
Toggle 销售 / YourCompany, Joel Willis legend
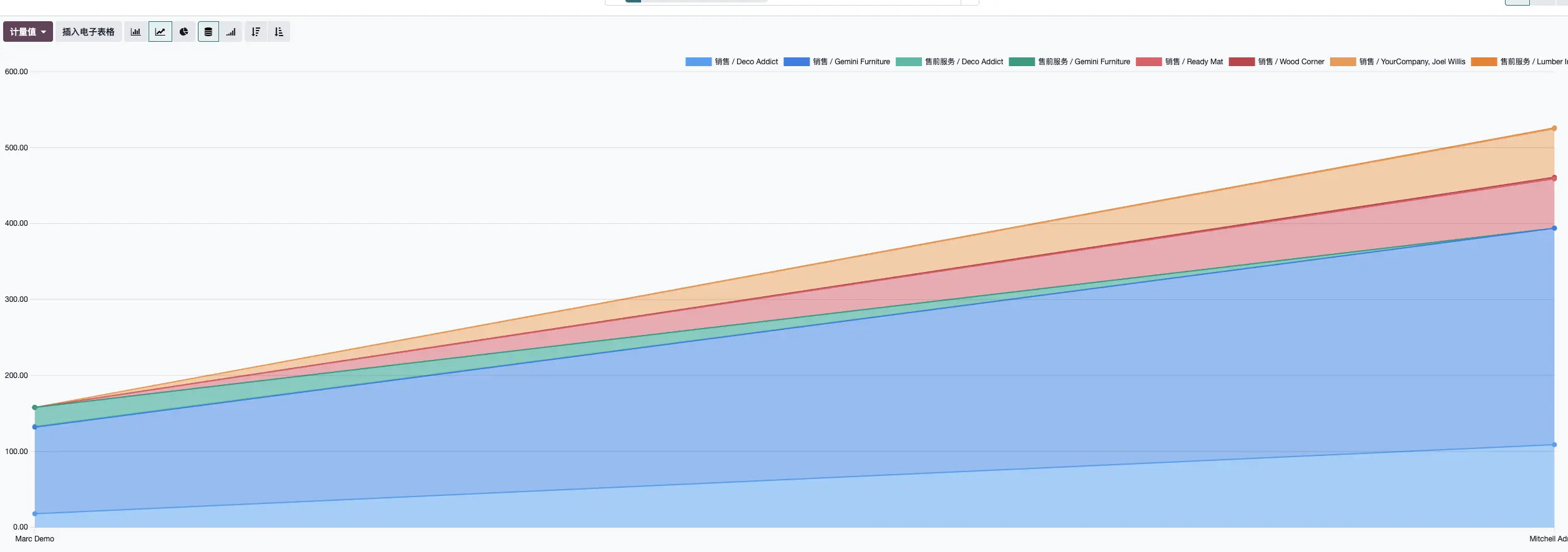tap(1398, 62)
